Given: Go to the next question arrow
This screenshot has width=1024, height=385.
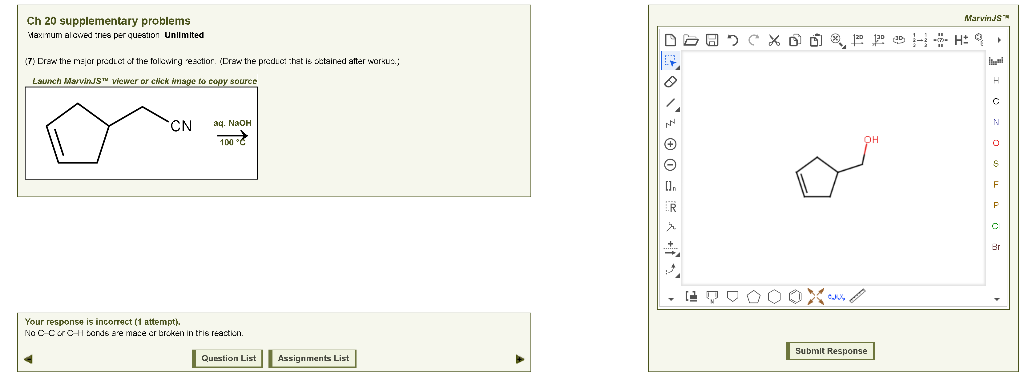Looking at the screenshot, I should point(520,359).
